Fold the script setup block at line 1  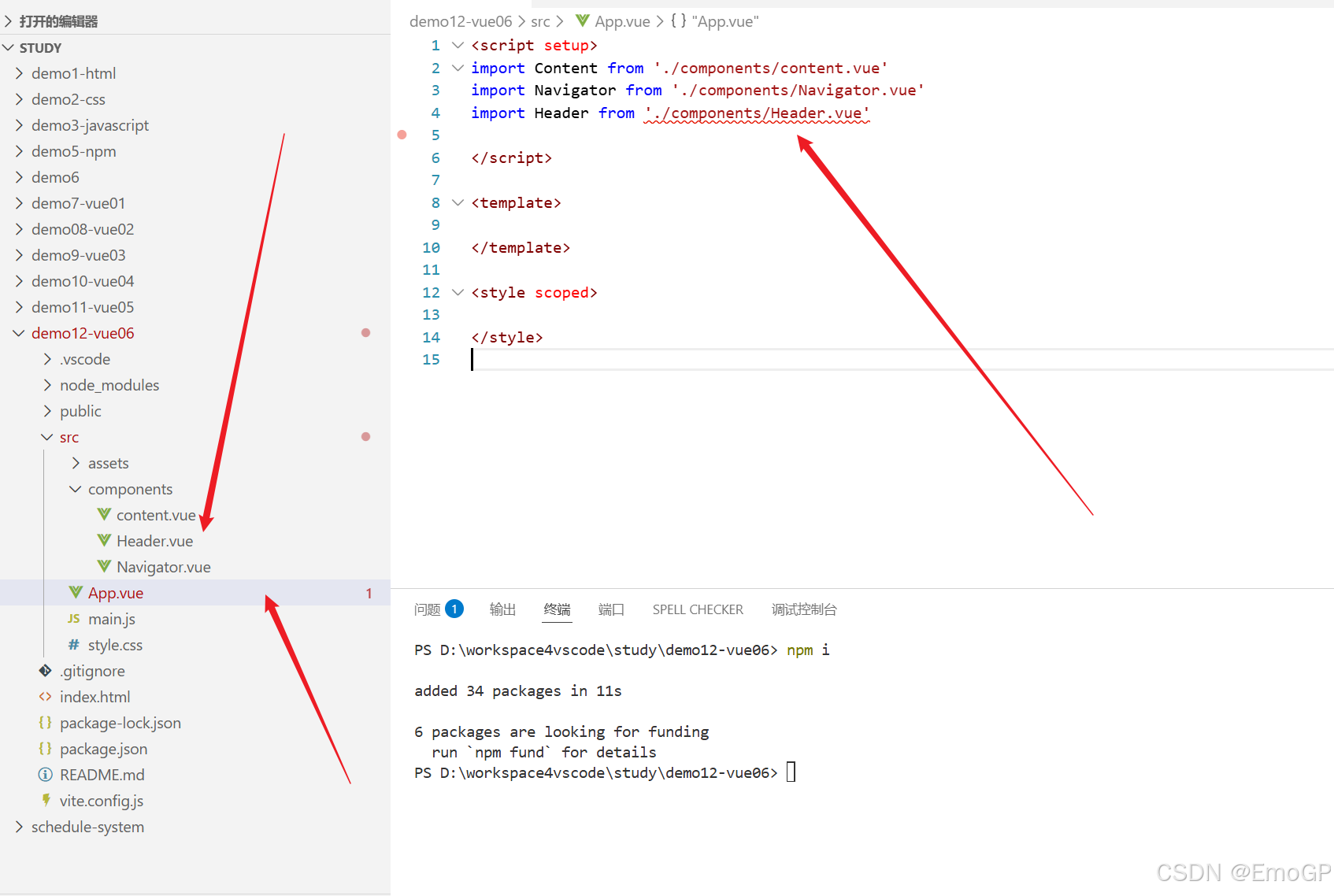pyautogui.click(x=458, y=46)
